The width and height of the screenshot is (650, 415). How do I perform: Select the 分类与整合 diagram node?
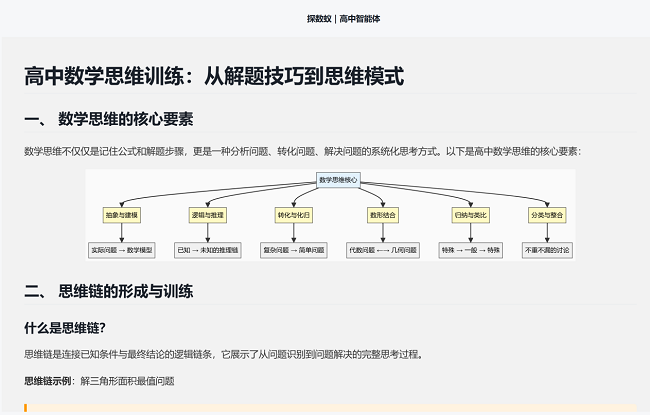pos(547,215)
